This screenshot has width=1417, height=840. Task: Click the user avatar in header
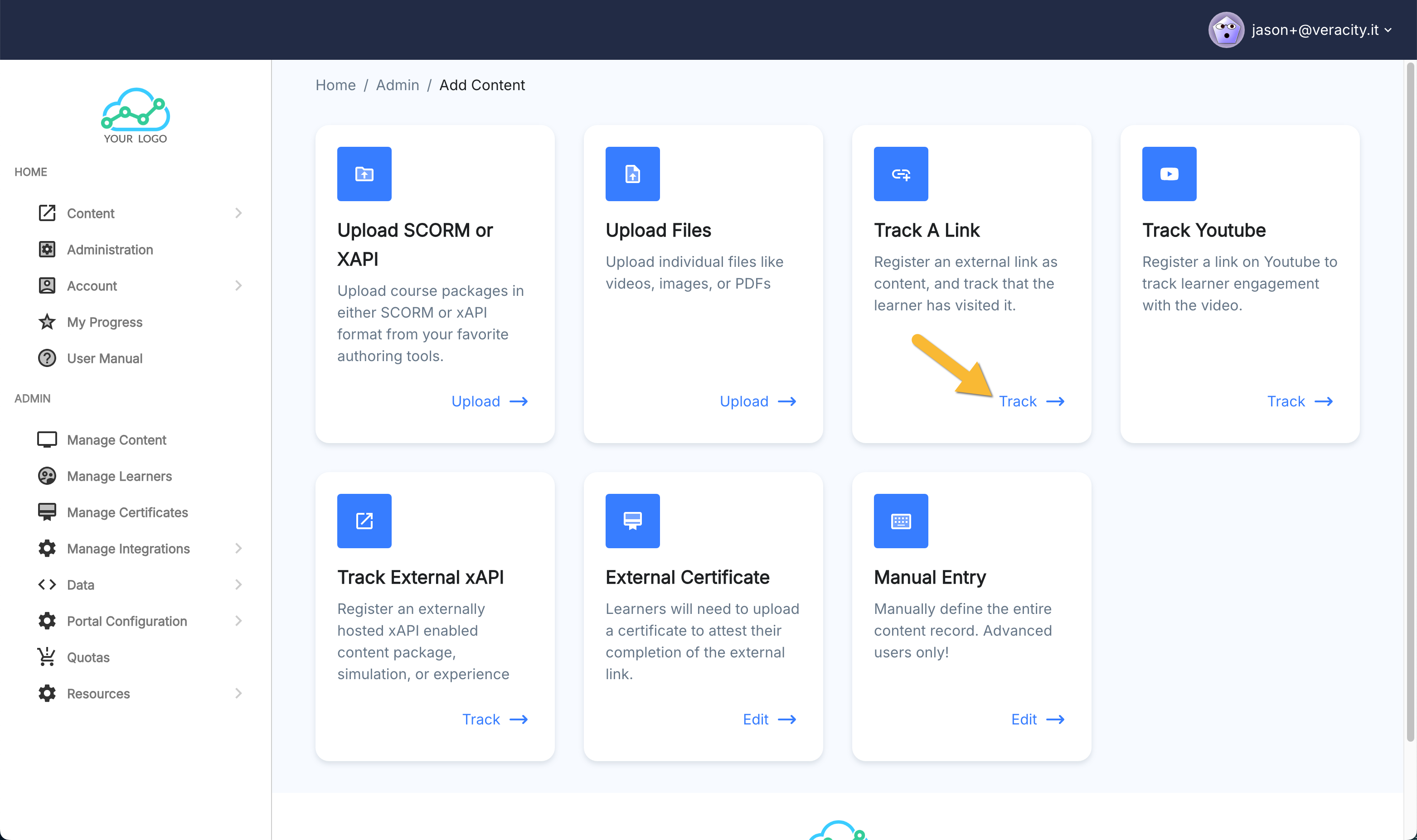1226,30
